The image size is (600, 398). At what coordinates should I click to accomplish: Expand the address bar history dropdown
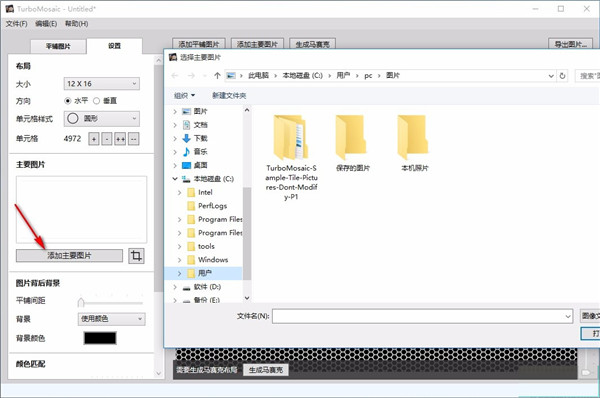551,76
